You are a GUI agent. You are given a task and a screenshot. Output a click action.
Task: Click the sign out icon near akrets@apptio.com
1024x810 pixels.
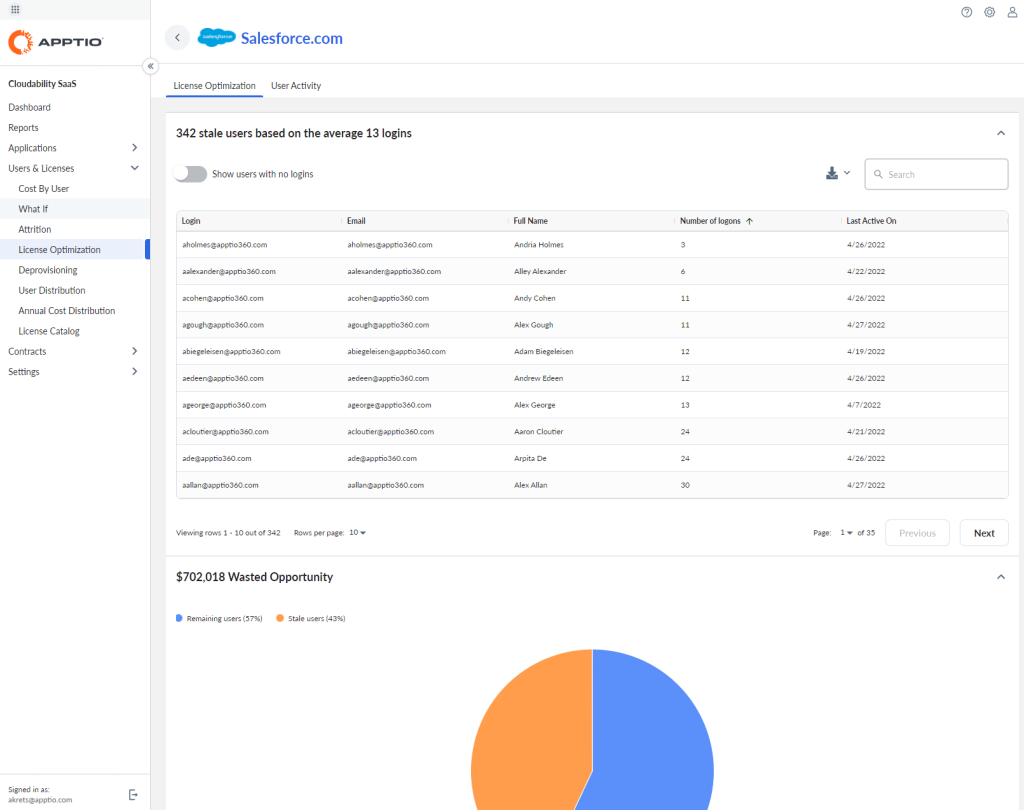pyautogui.click(x=133, y=794)
